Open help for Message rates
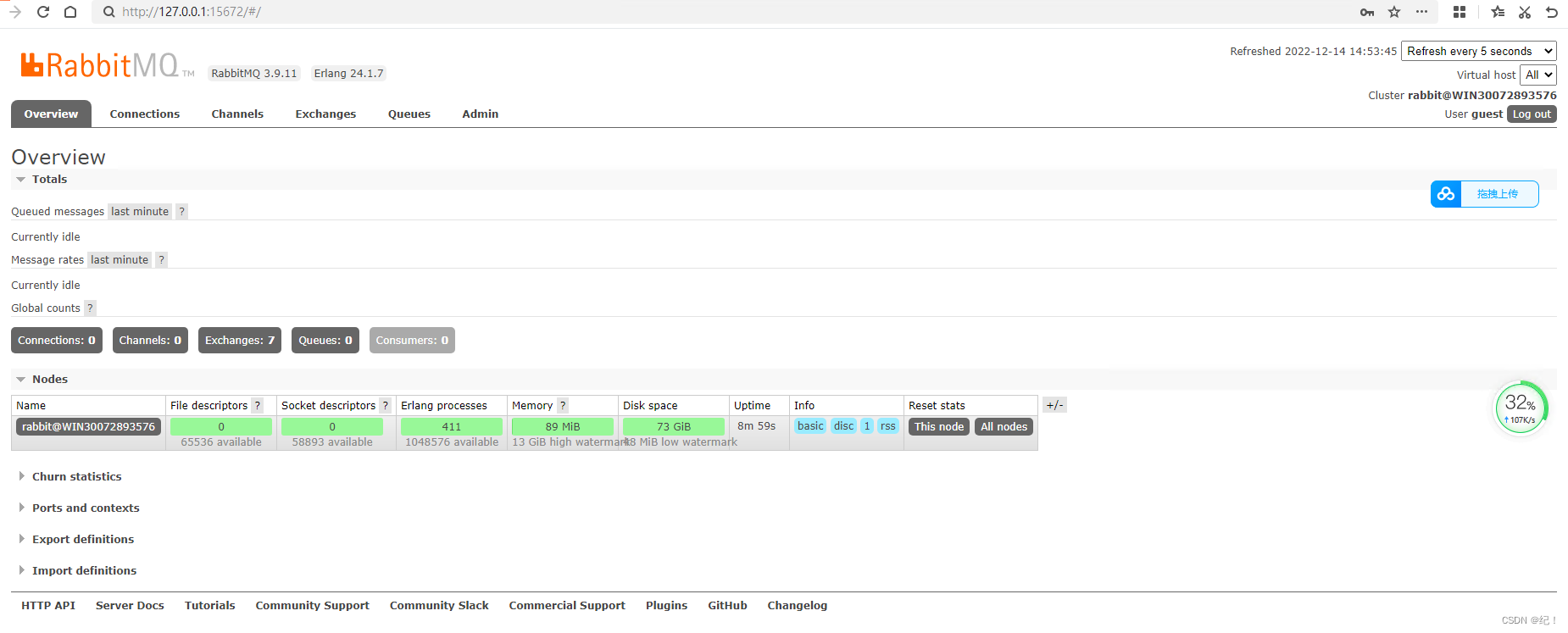Viewport: 1568px width, 633px height. click(161, 260)
